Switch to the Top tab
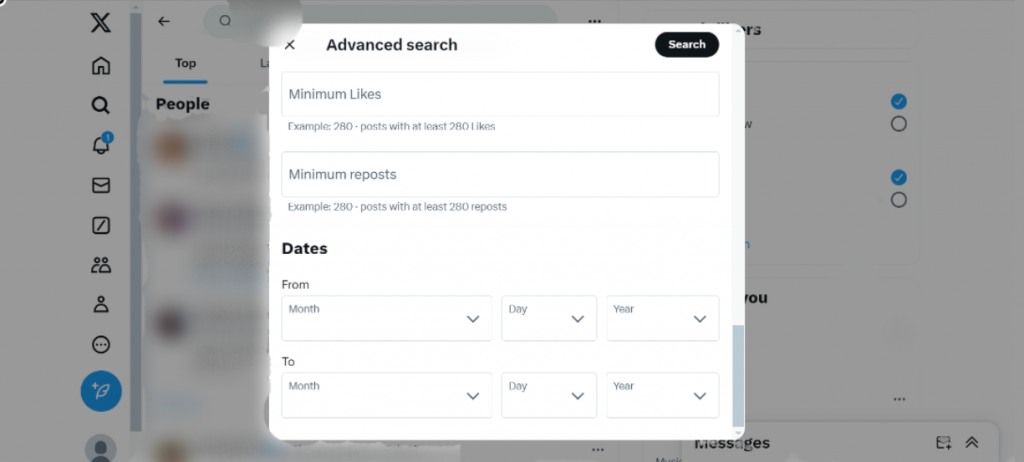 coord(185,63)
